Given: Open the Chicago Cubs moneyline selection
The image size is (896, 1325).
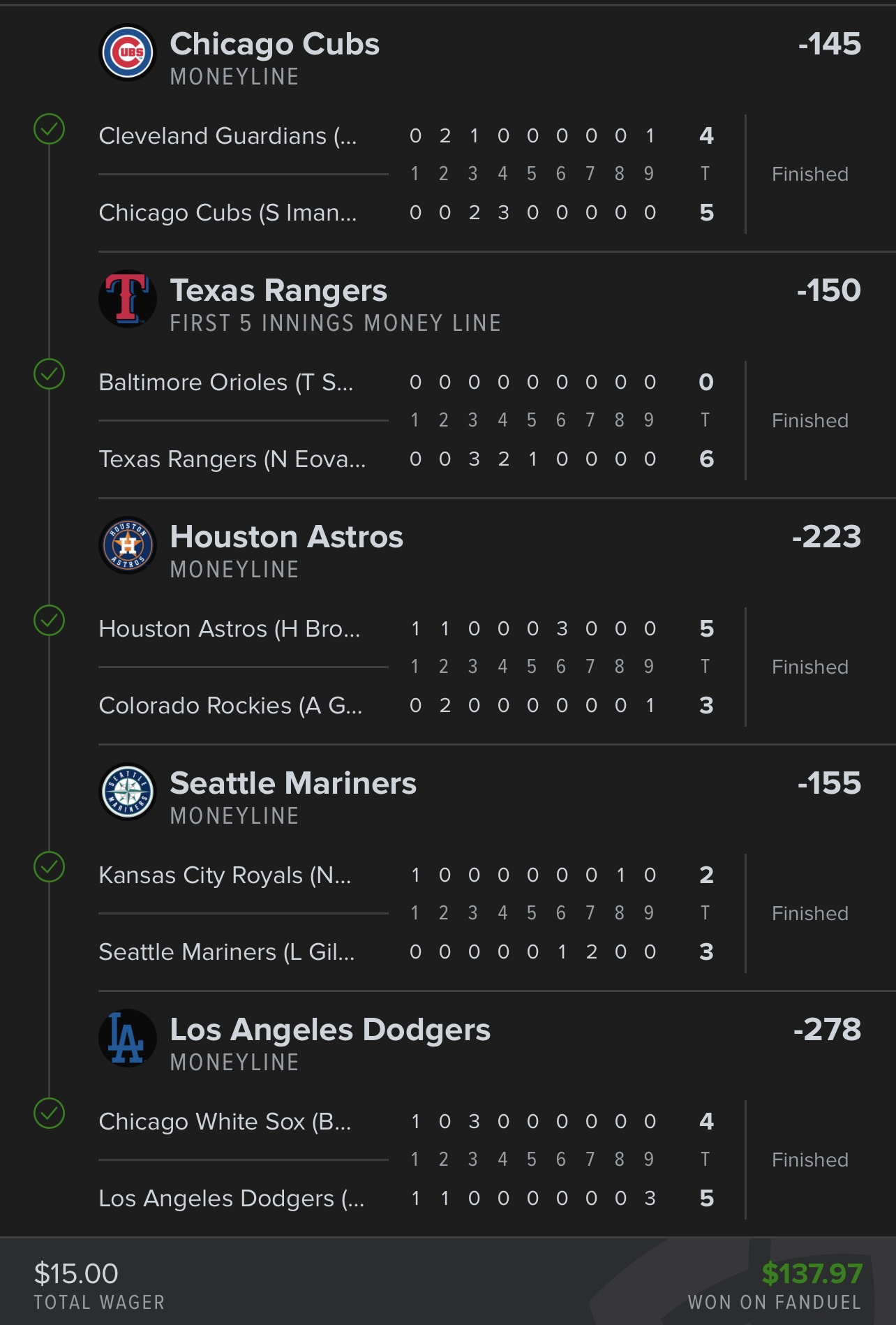Looking at the screenshot, I should point(274,45).
